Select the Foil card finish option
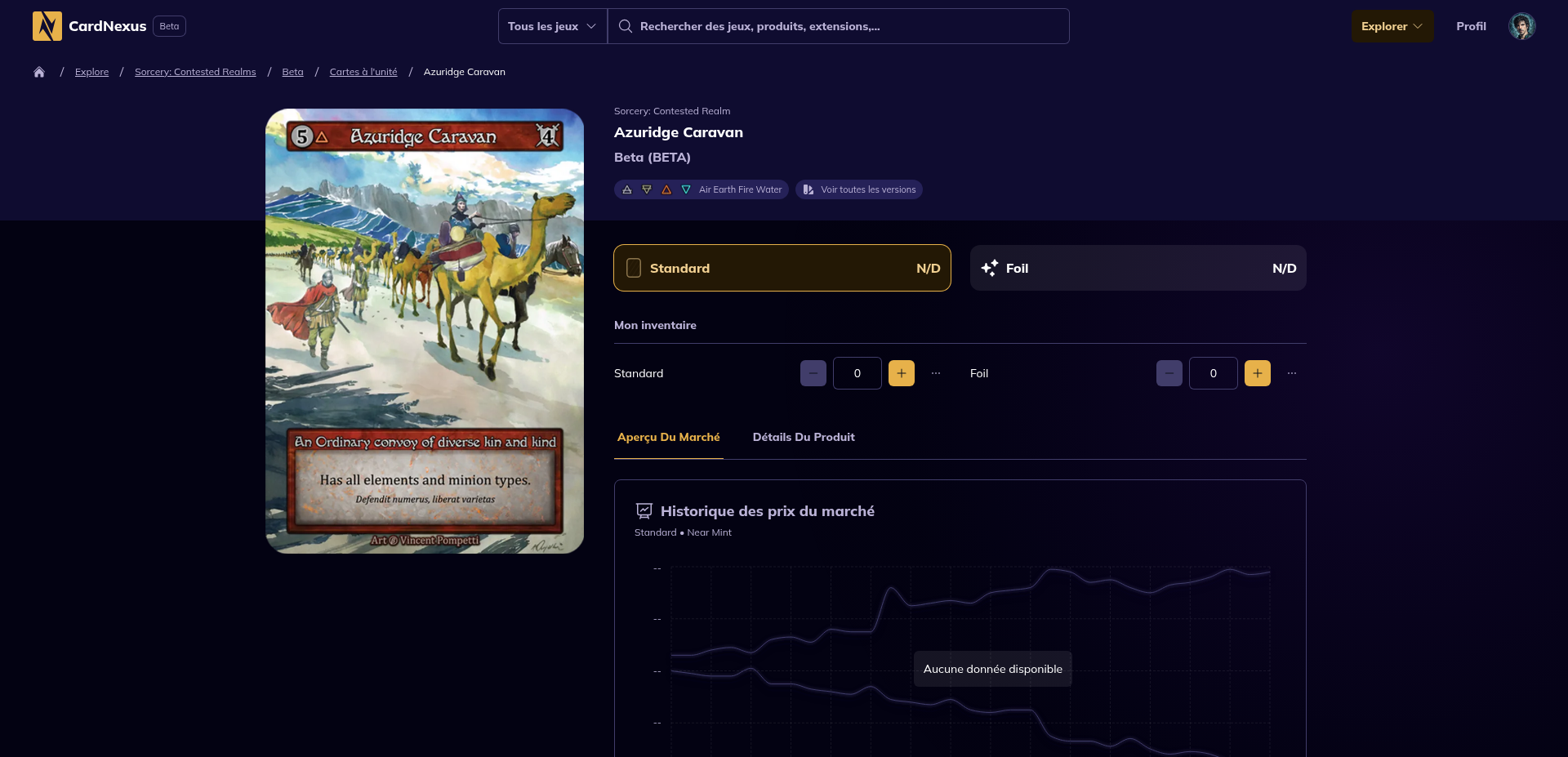 click(1138, 268)
